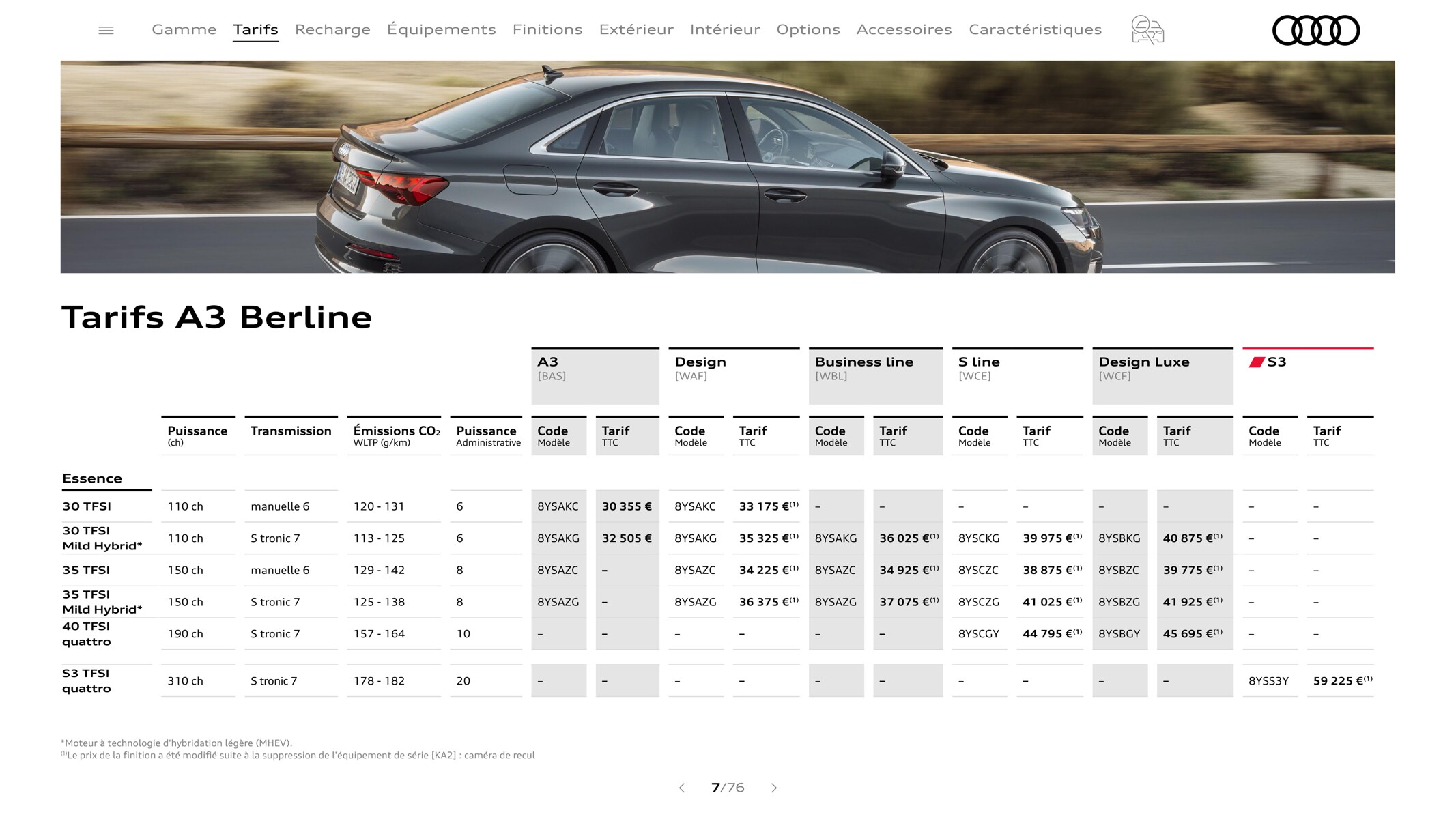Click model code 8YSBKG
The width and height of the screenshot is (1456, 819).
pos(1119,538)
